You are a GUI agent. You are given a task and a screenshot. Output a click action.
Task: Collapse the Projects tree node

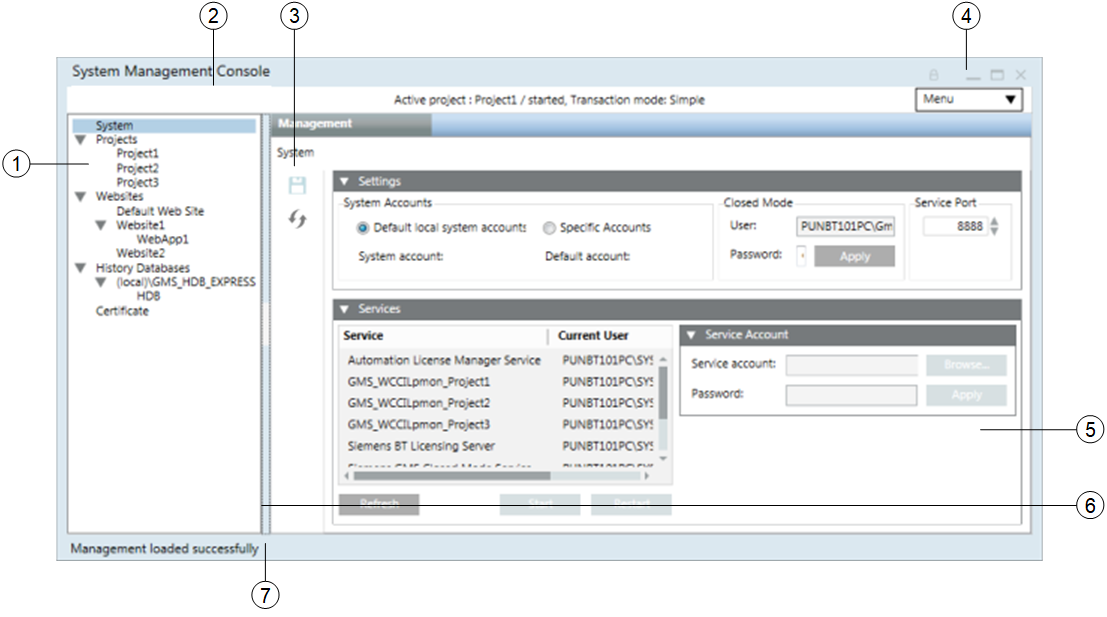pos(81,139)
